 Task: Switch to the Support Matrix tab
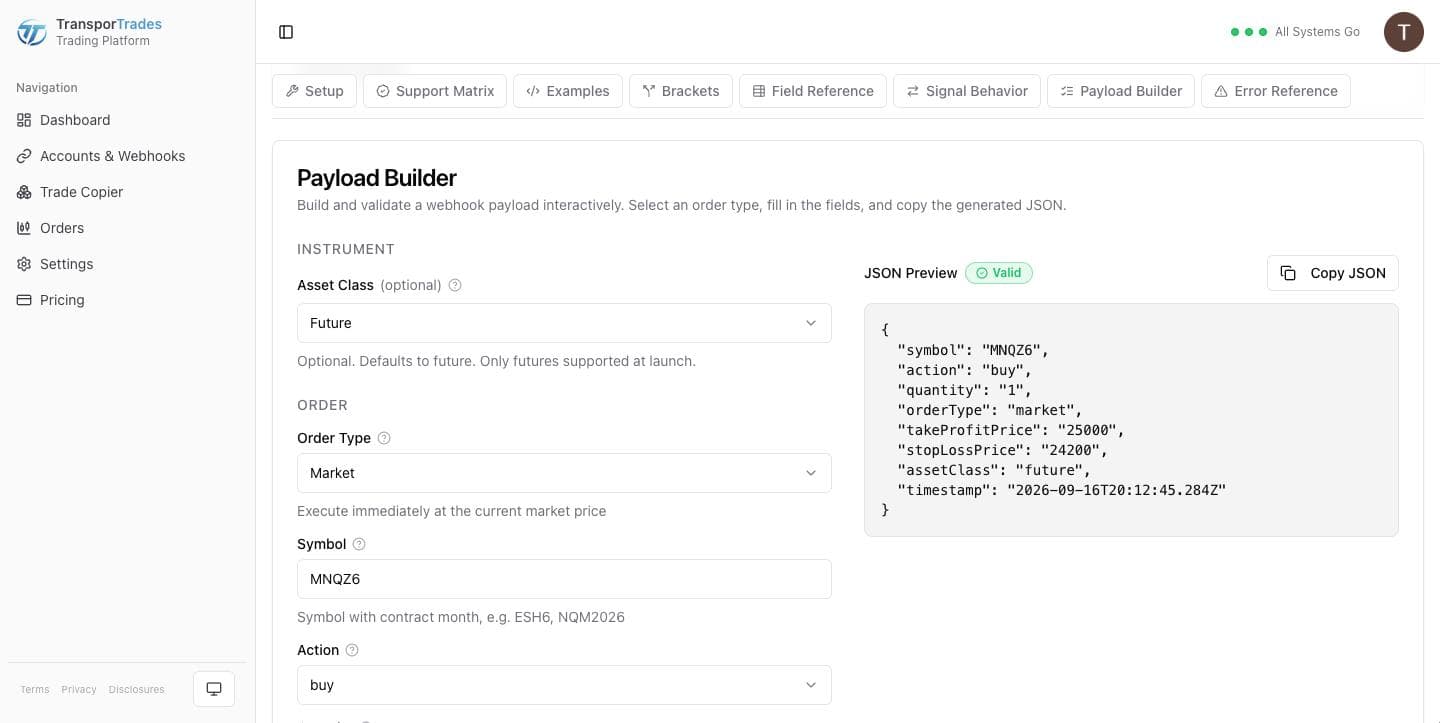click(435, 91)
